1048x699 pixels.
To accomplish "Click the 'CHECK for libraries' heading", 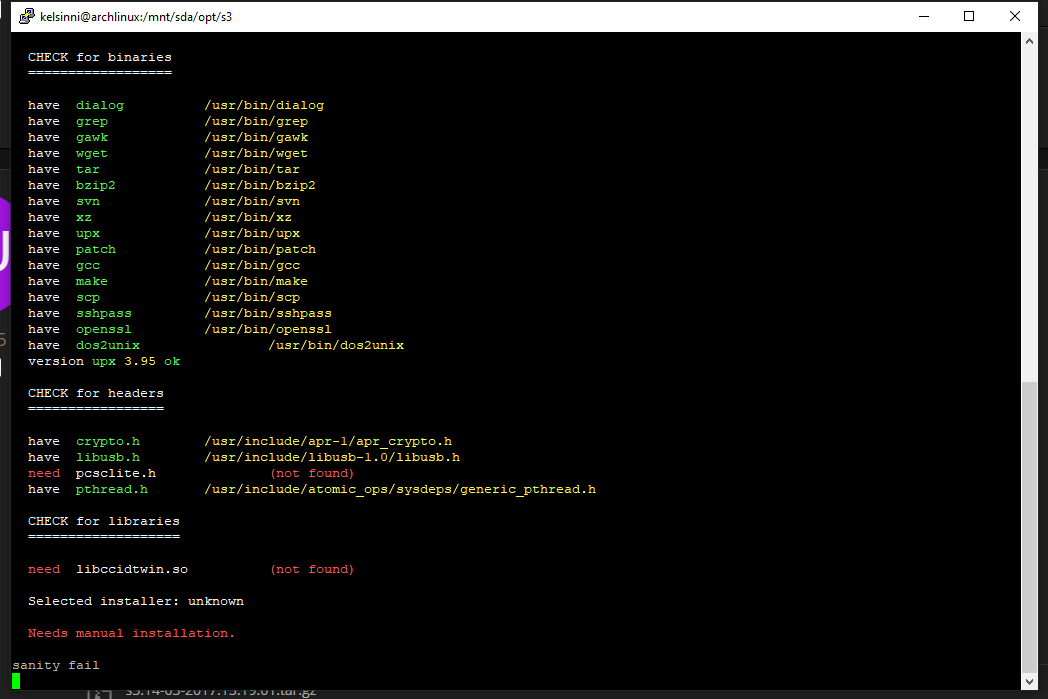I will pos(104,521).
